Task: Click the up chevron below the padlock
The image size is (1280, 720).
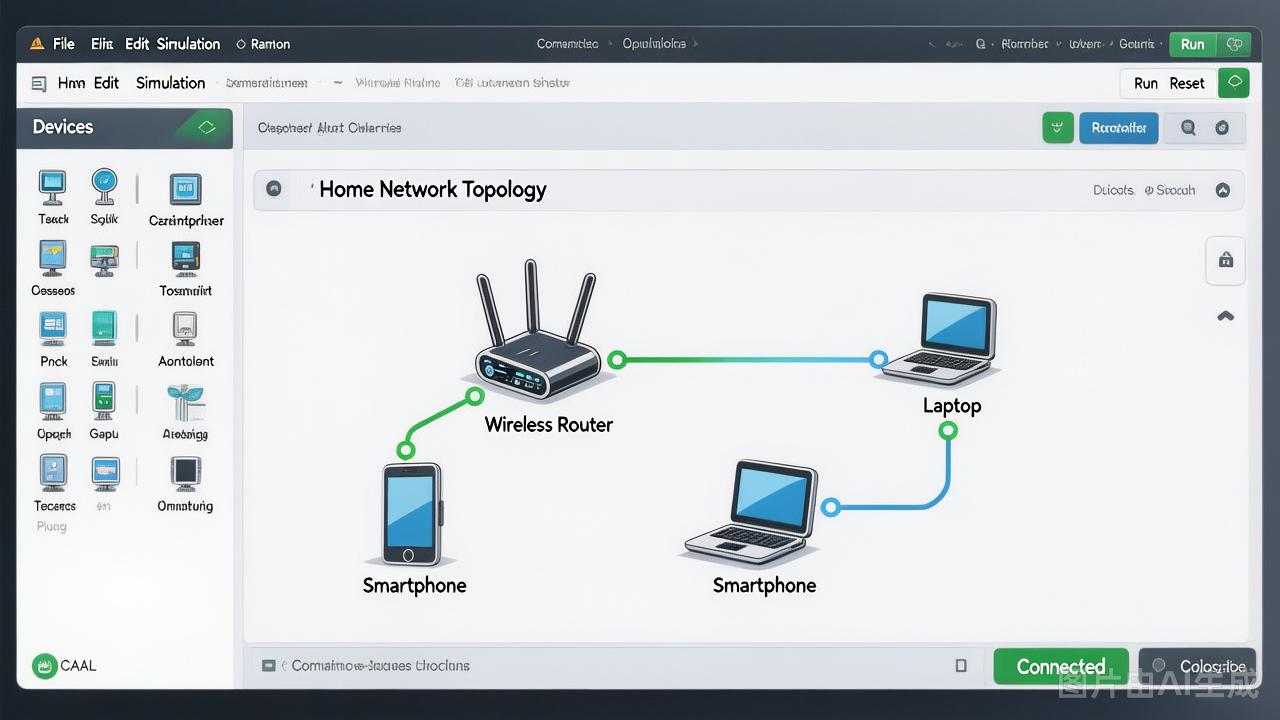Action: [1225, 316]
